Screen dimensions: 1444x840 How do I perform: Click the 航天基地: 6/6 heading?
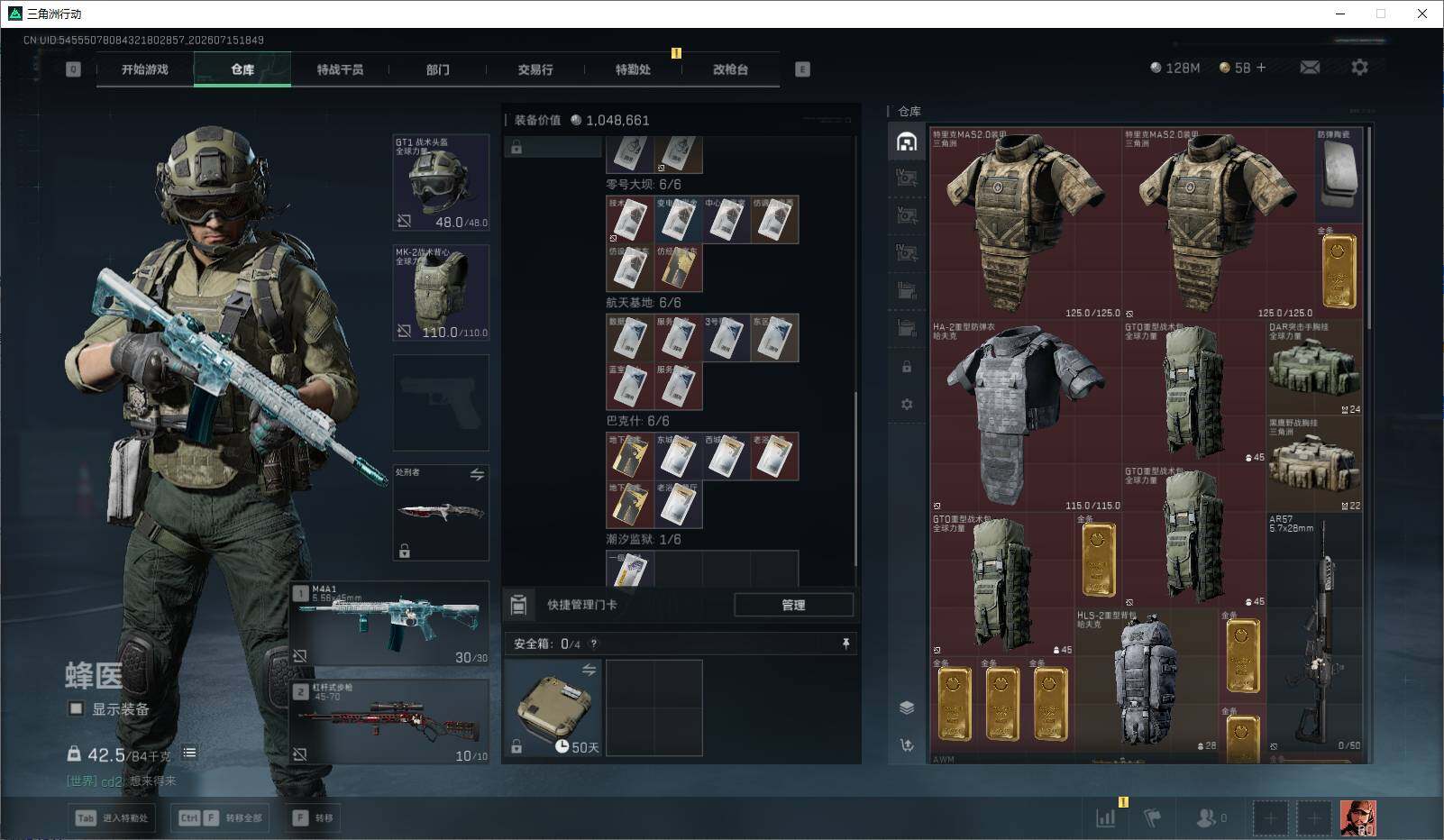pos(644,303)
